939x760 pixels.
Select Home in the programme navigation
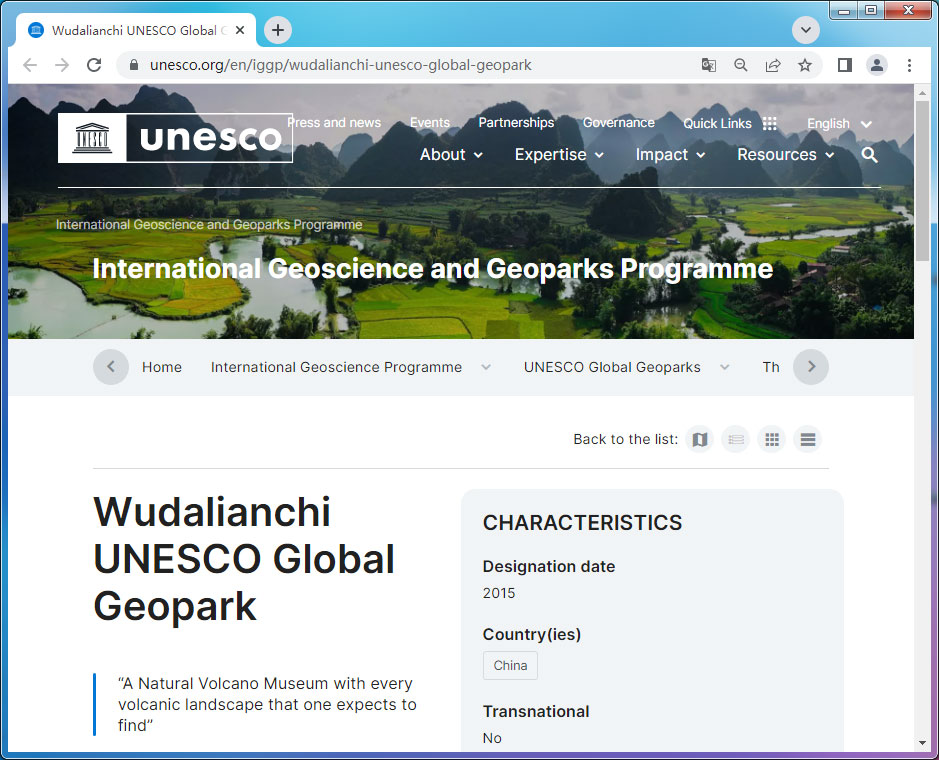162,367
